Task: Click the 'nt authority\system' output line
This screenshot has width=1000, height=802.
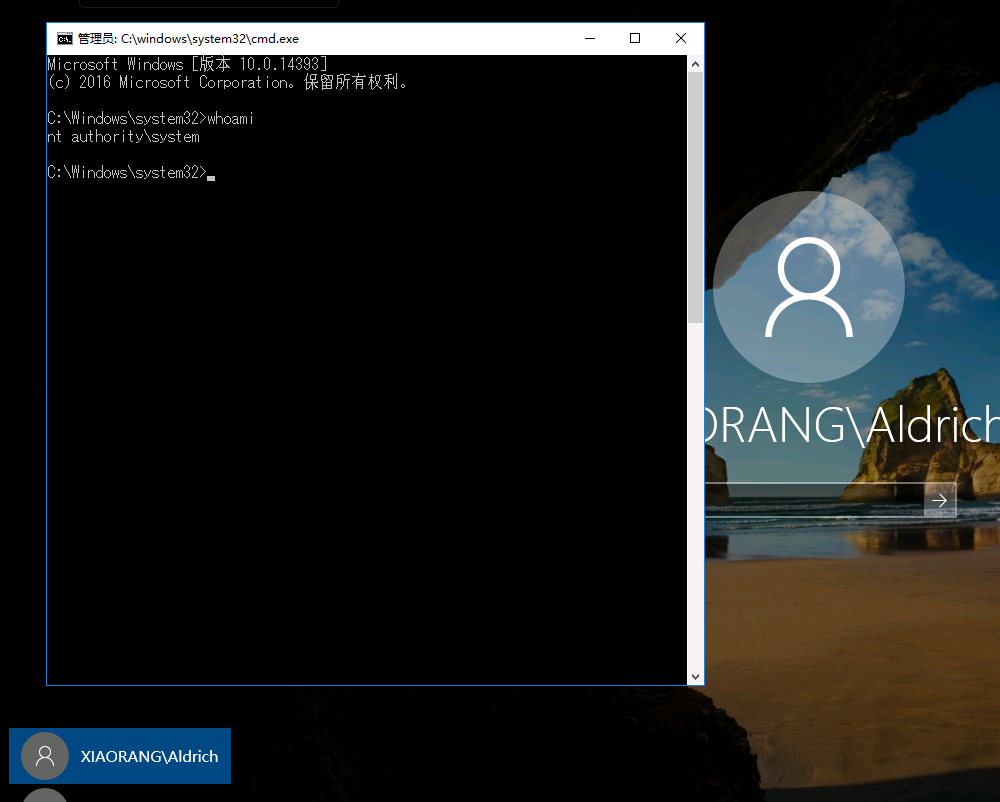Action: 123,137
